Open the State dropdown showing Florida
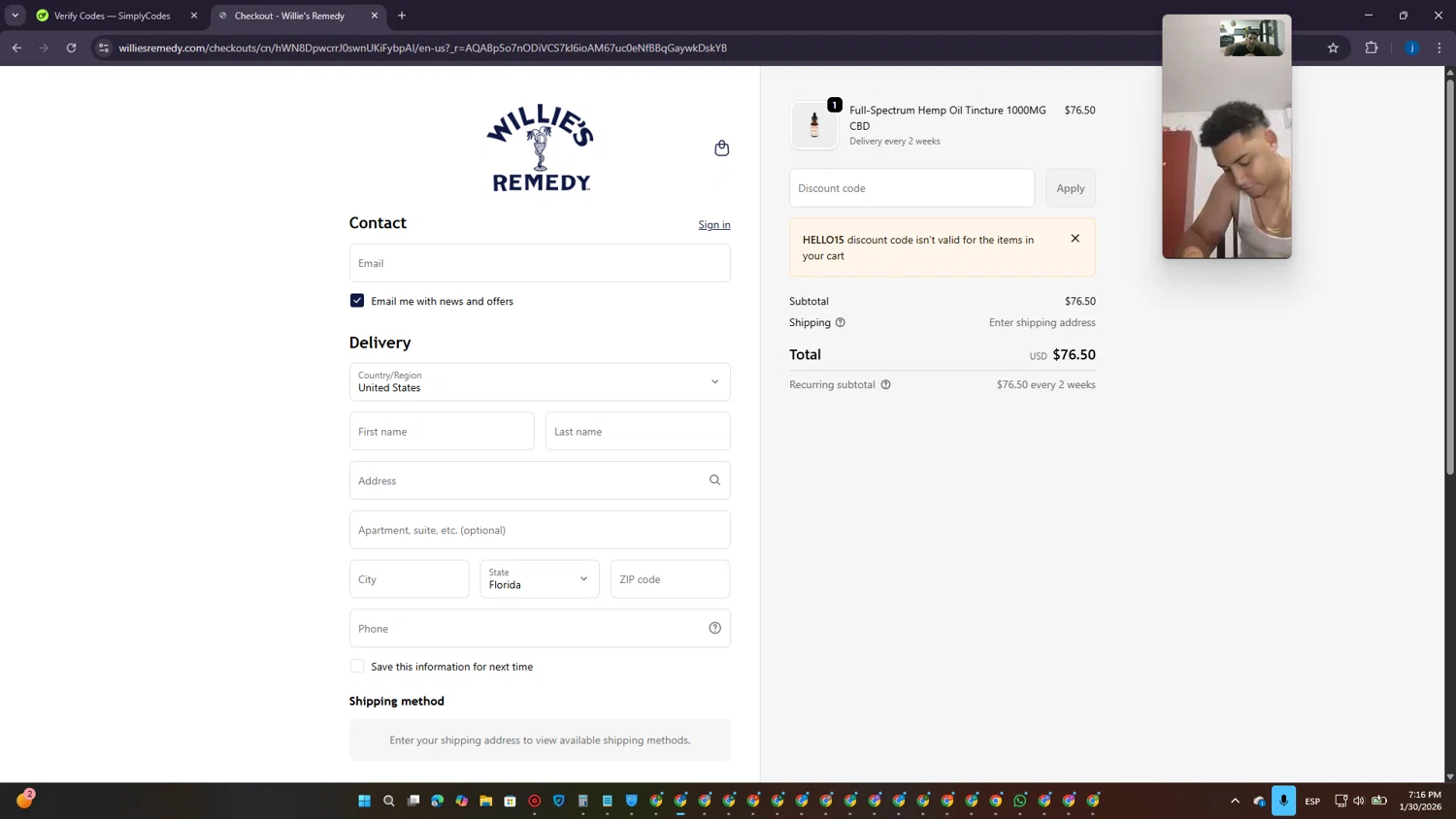 (x=540, y=578)
